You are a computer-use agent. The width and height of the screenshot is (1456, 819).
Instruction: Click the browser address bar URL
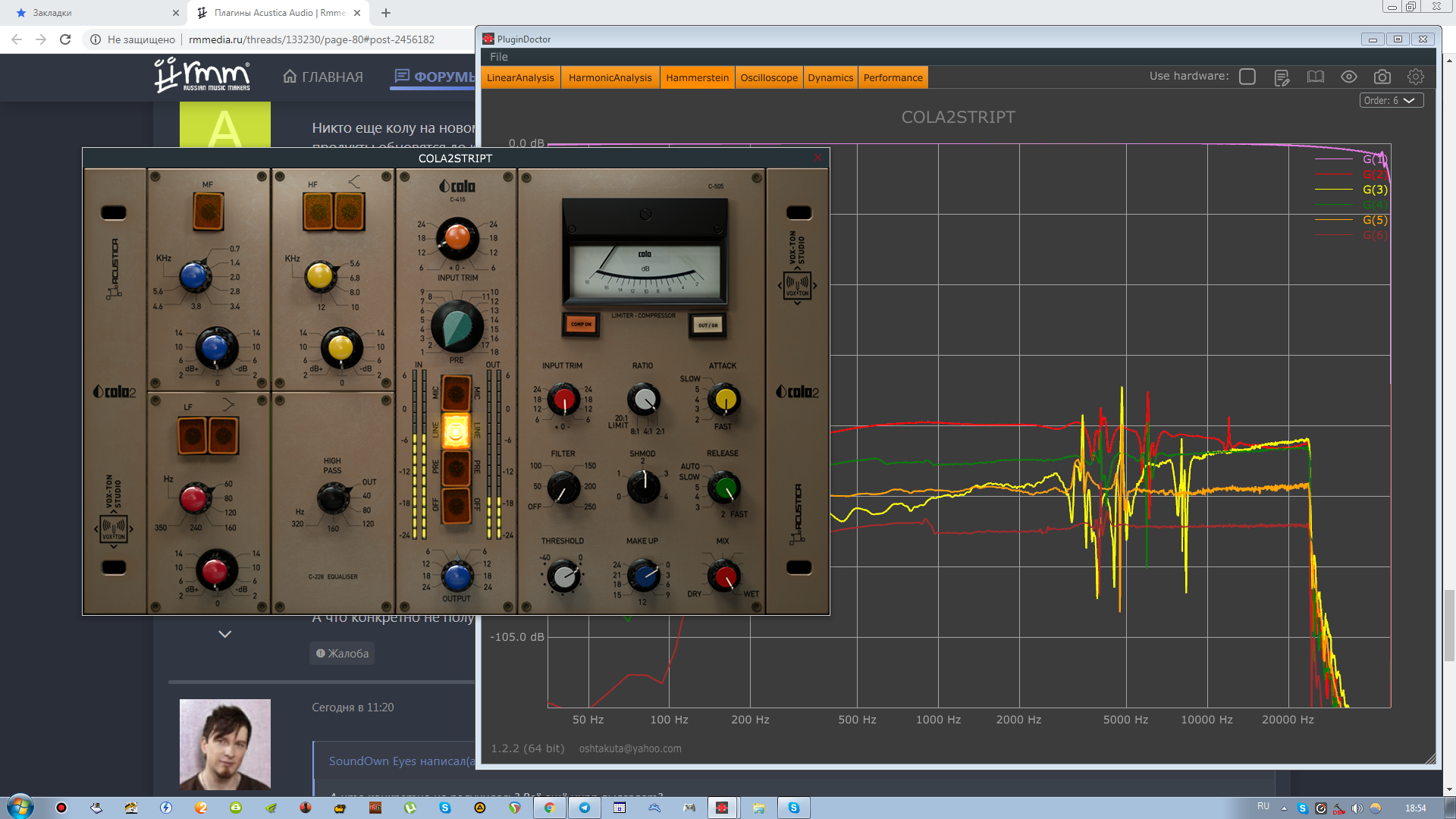pos(312,39)
